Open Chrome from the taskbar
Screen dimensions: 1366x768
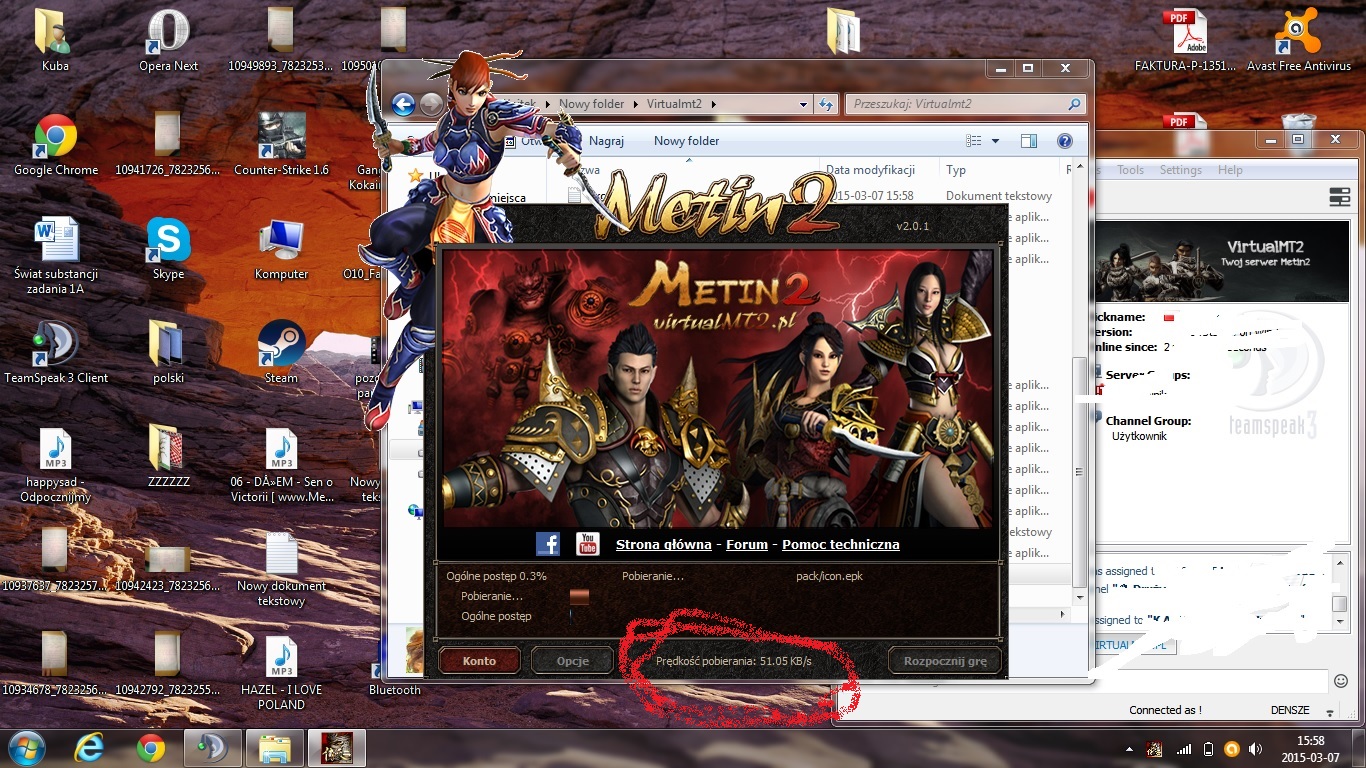coord(151,748)
